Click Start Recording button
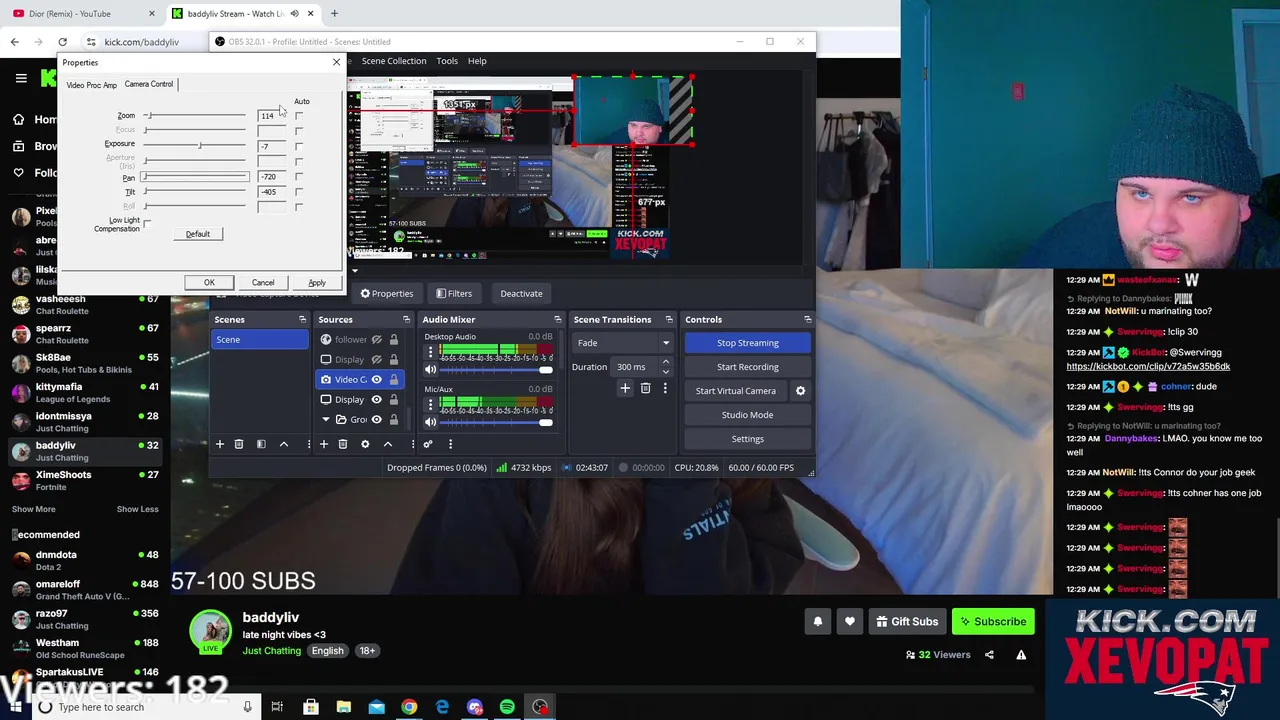 click(747, 367)
